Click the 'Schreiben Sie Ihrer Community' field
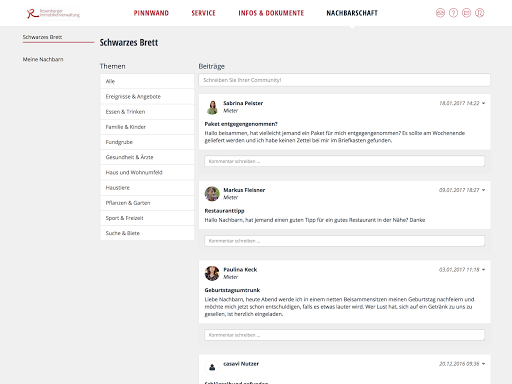Image resolution: width=512 pixels, height=384 pixels. pyautogui.click(x=344, y=80)
